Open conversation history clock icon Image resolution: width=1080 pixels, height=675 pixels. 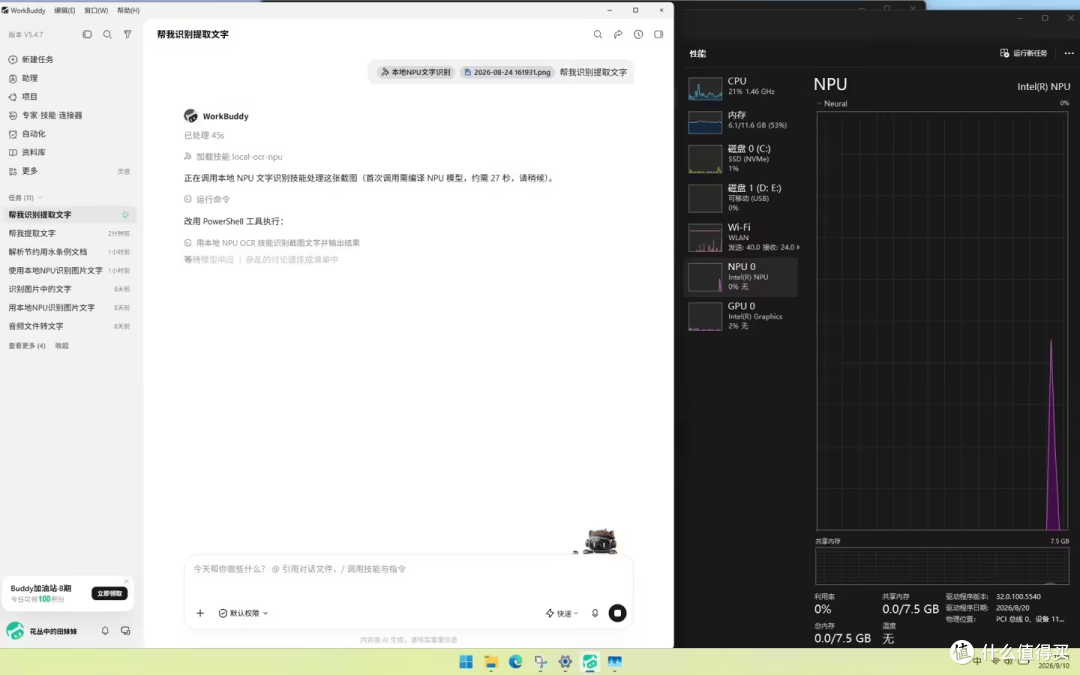point(638,34)
